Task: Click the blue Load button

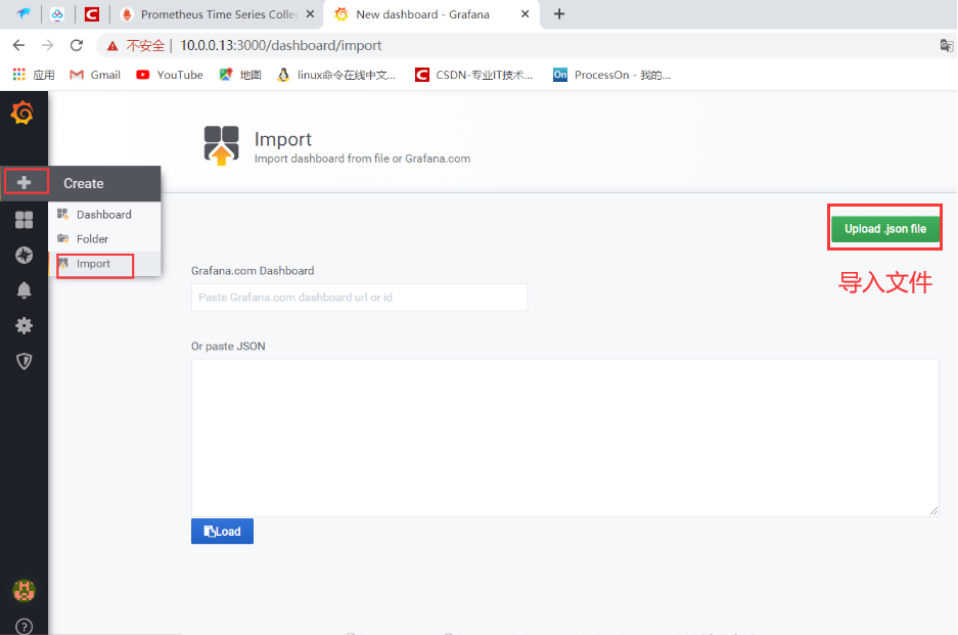Action: [x=222, y=531]
